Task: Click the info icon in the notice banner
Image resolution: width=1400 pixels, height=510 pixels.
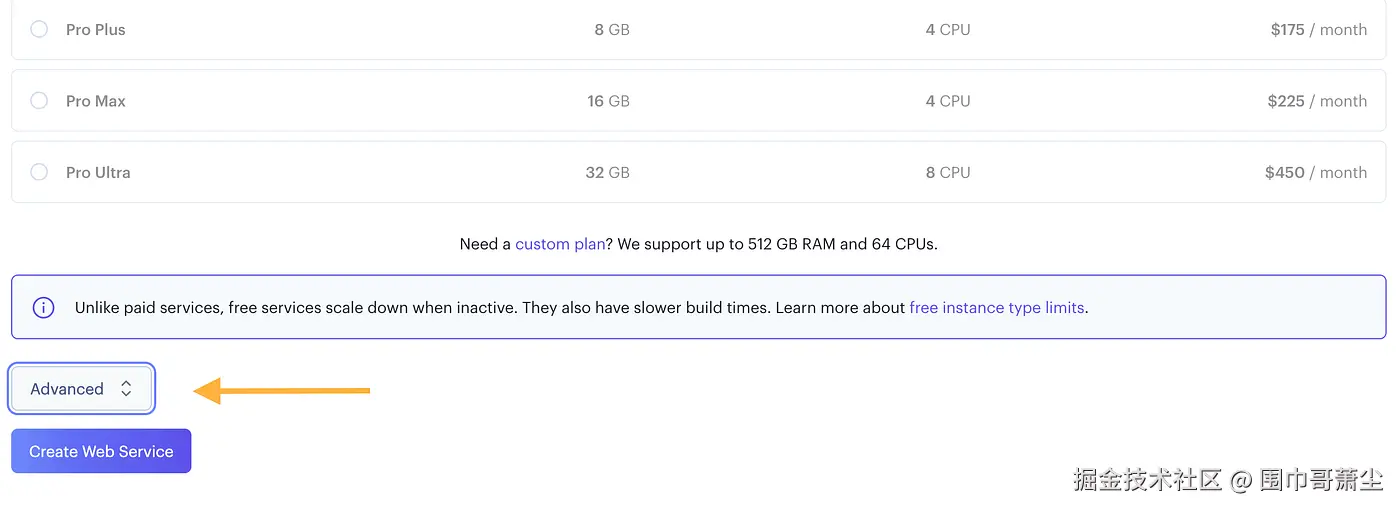Action: pyautogui.click(x=43, y=308)
